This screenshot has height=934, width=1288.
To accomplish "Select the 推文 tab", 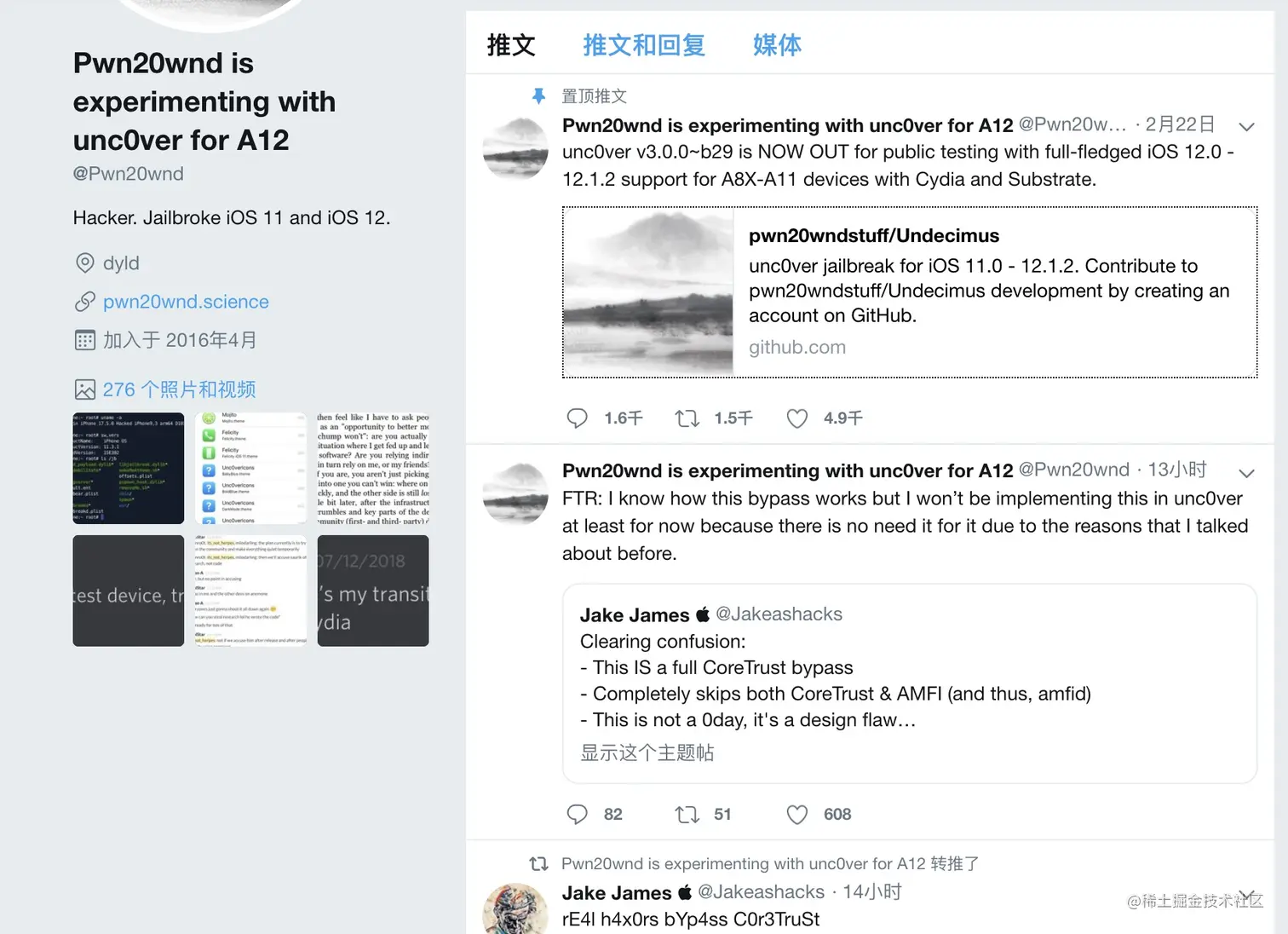I will pos(511,45).
